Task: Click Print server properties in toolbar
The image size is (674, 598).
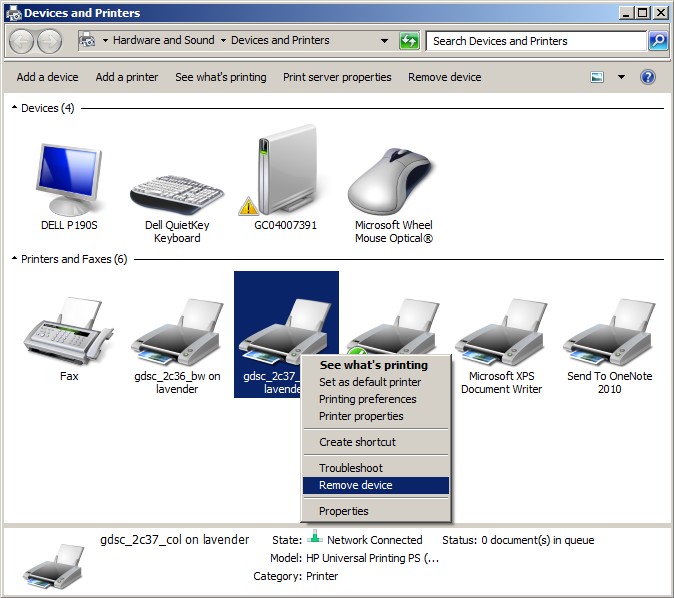Action: (x=337, y=77)
